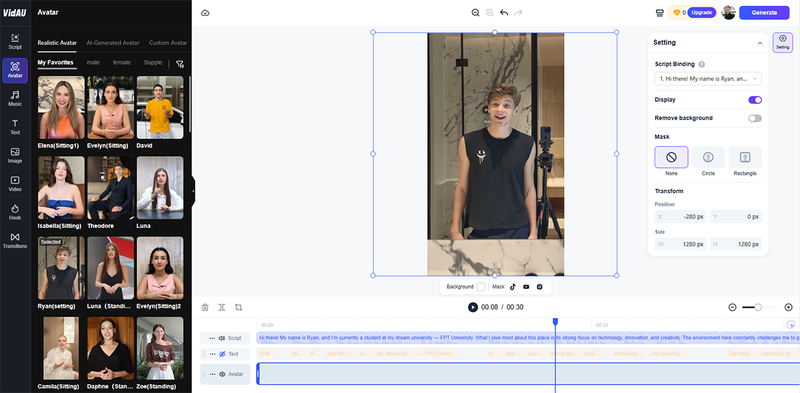Pick the canvas Background color swatch
Viewport: 800px width, 393px height.
point(481,287)
